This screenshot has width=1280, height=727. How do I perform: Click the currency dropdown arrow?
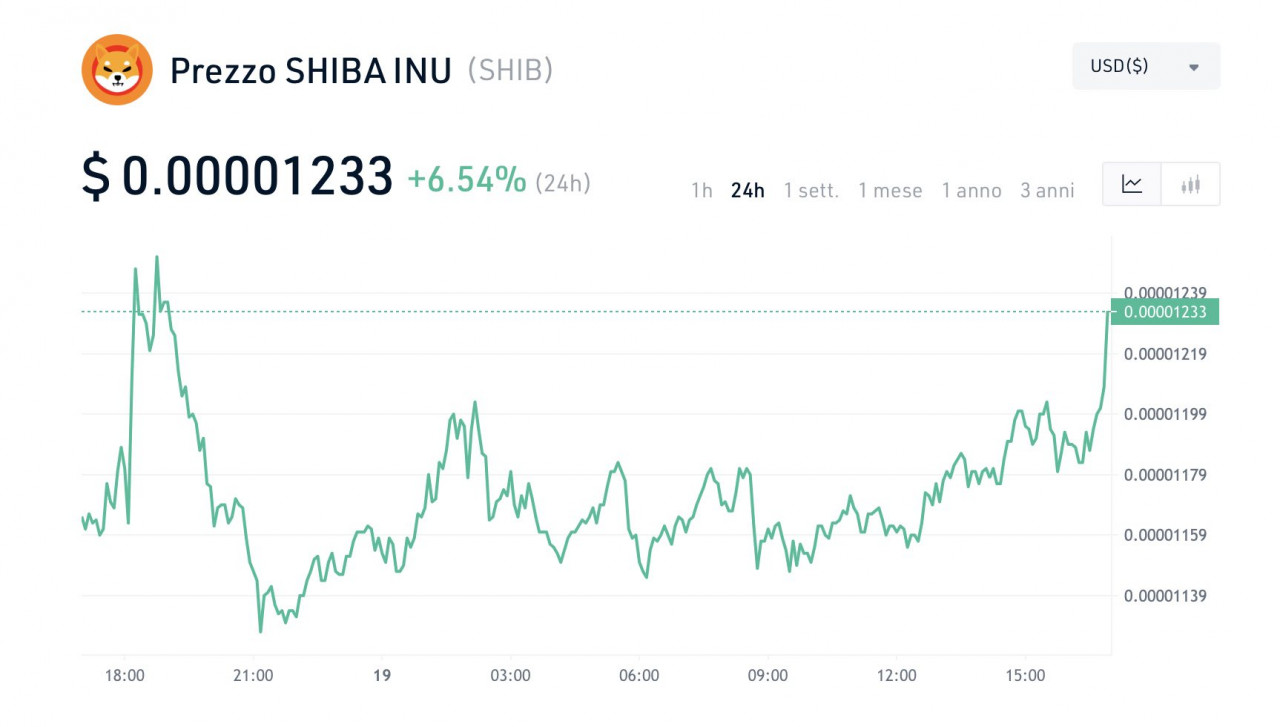tap(1194, 67)
